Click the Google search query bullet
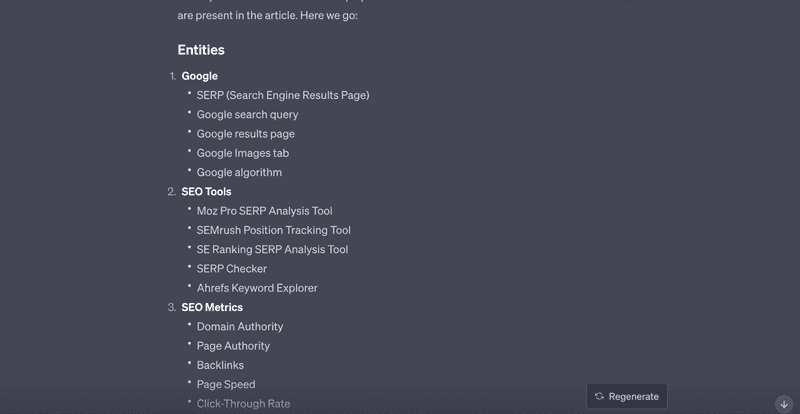Screen dimensions: 800x414 pos(247,115)
